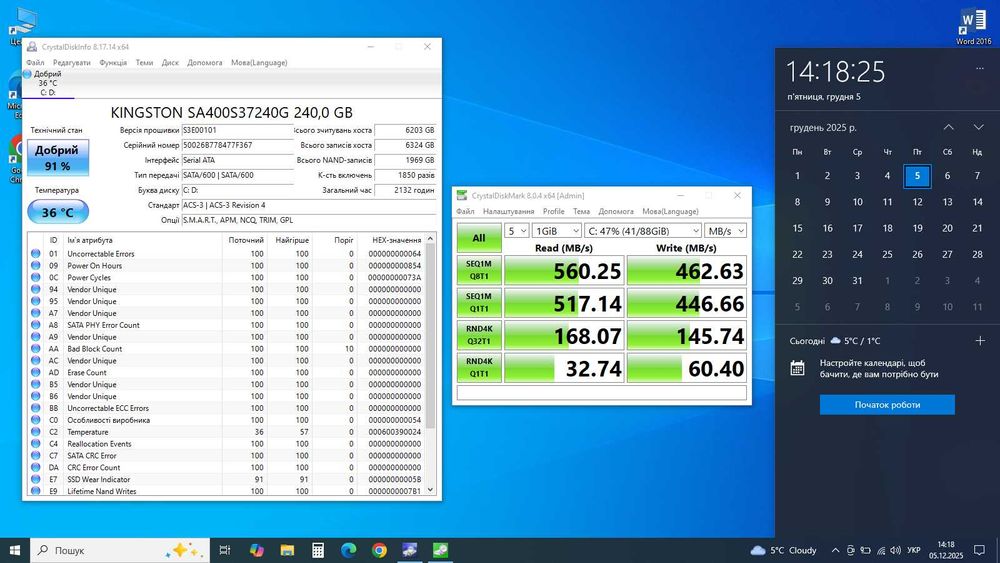The image size is (1000, 563).
Task: Open volume control in system tray
Action: [x=896, y=550]
